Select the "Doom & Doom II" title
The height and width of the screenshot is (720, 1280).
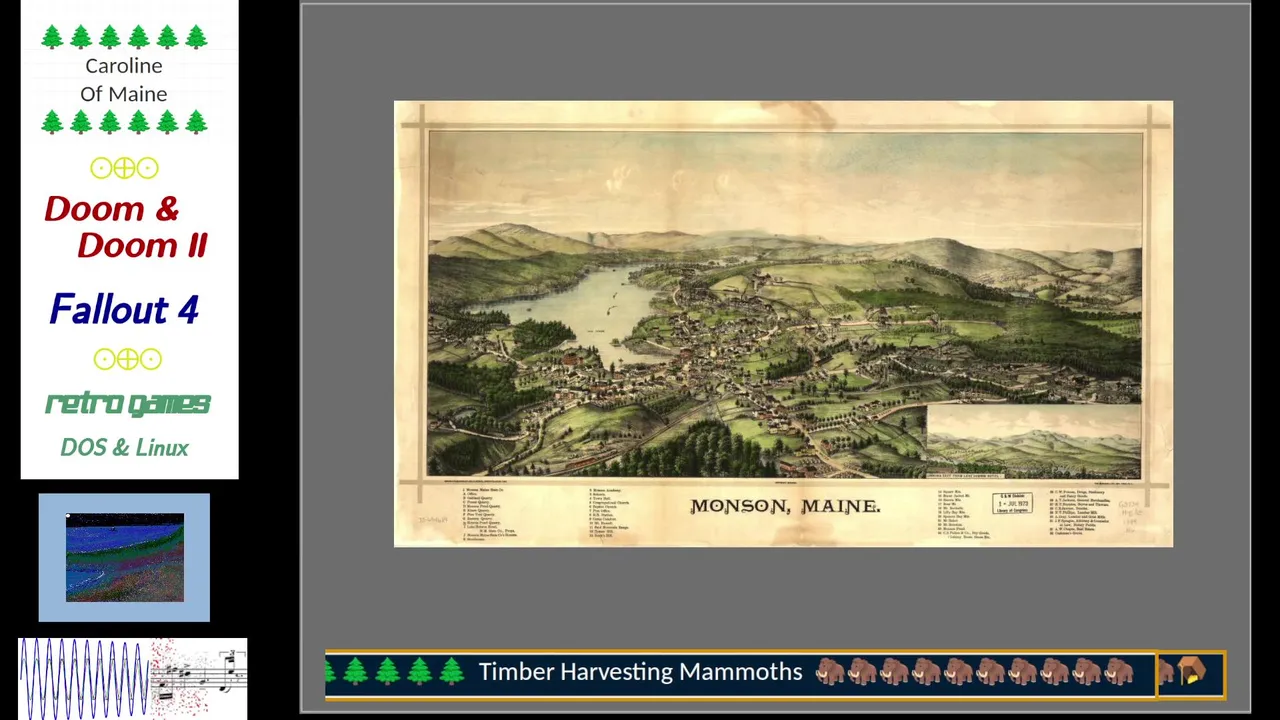(126, 227)
